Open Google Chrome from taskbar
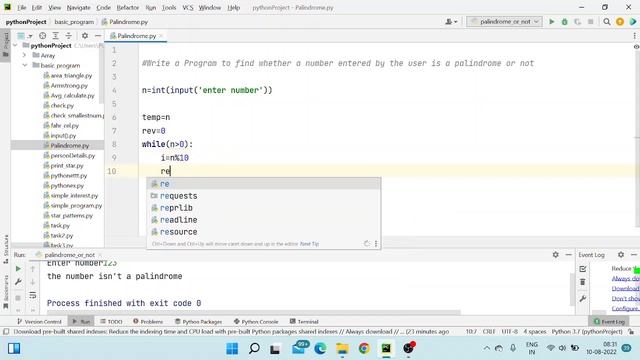The width and height of the screenshot is (640, 360). coord(364,349)
